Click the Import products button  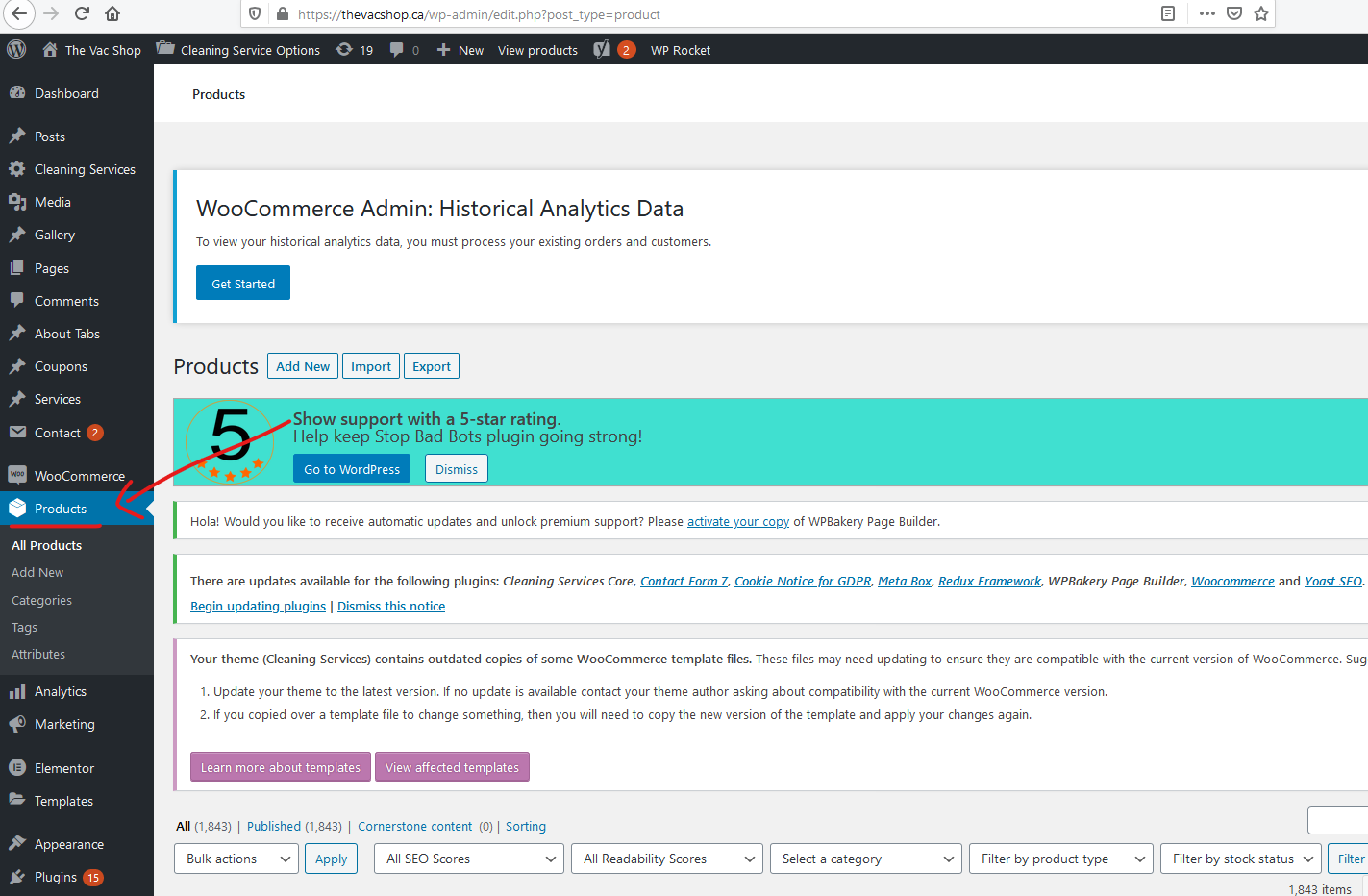click(371, 366)
